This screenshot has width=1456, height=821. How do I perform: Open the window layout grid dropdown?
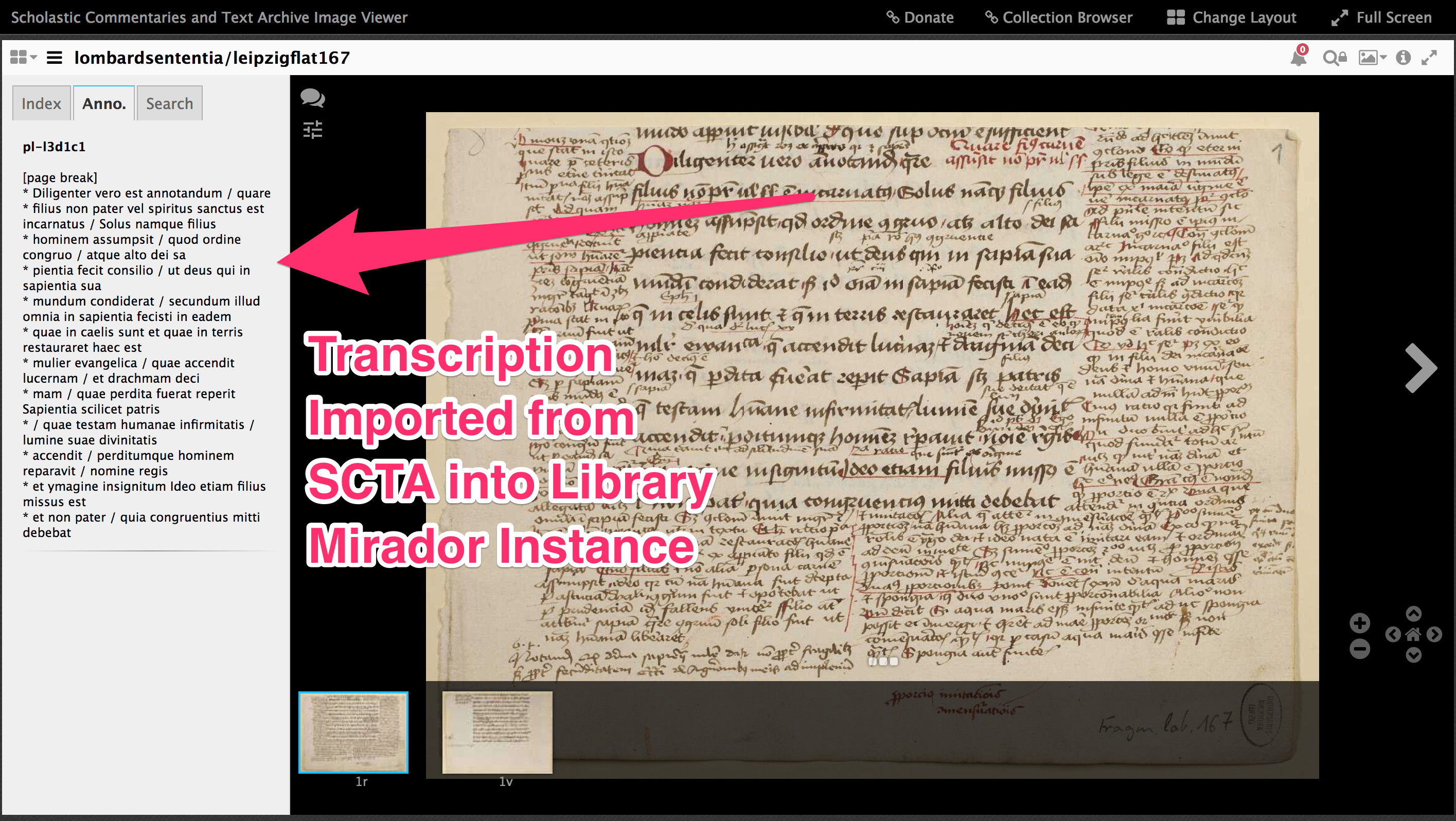pyautogui.click(x=23, y=58)
